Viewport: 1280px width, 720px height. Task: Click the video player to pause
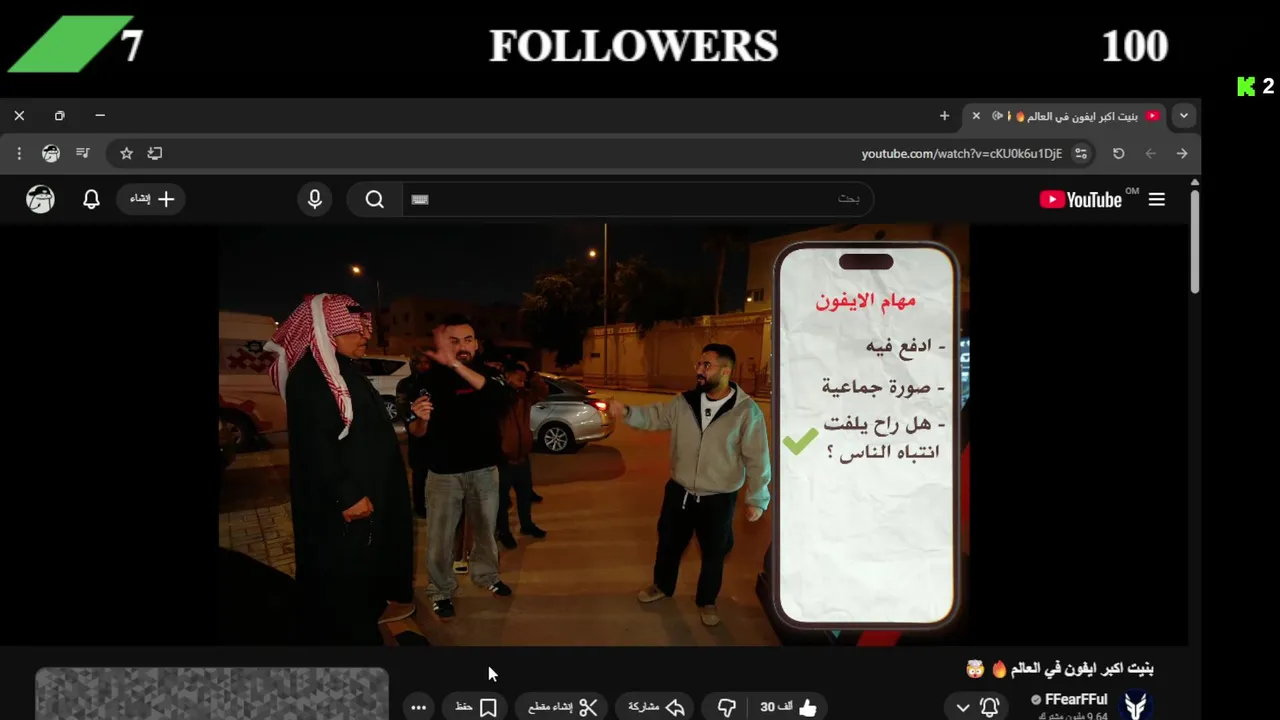coord(594,434)
